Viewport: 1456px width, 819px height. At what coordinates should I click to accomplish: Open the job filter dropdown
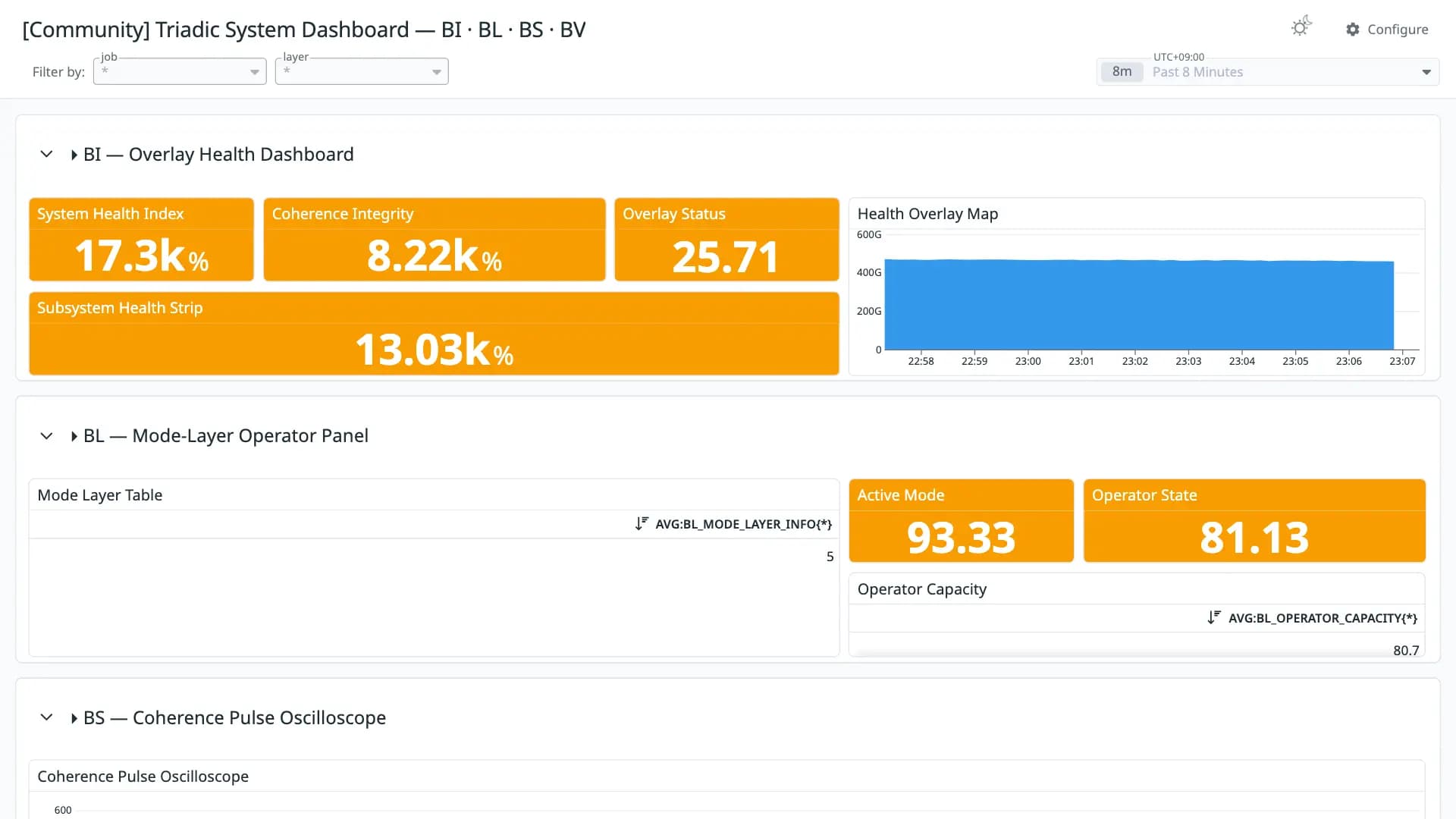180,71
